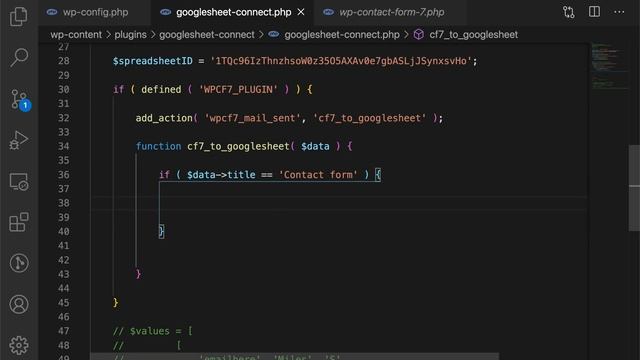Click wp-content in the breadcrumb
This screenshot has width=640, height=360.
click(x=76, y=35)
